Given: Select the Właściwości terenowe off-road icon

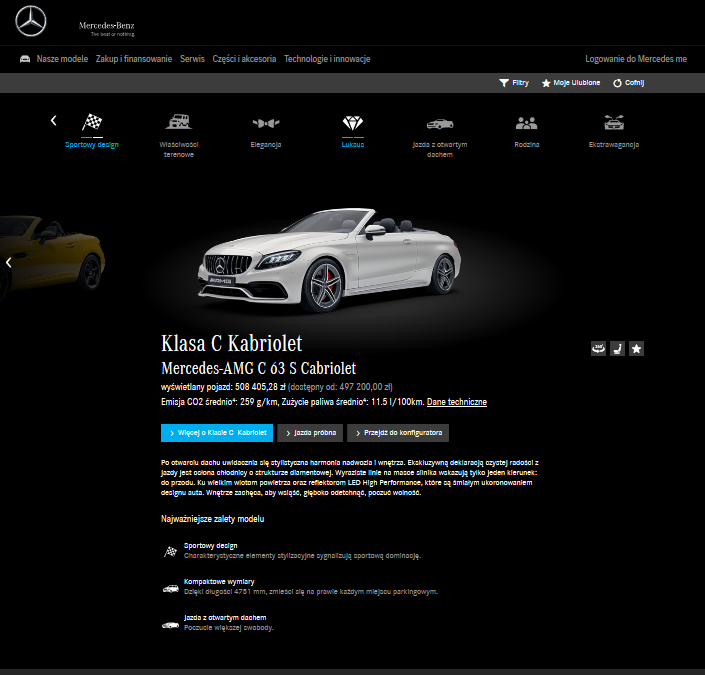Looking at the screenshot, I should click(178, 121).
